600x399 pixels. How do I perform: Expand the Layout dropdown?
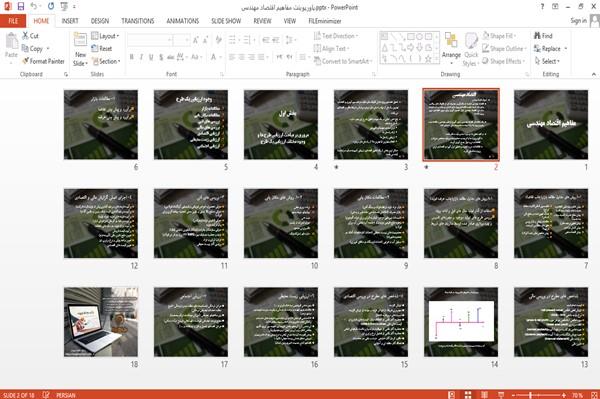[105, 36]
